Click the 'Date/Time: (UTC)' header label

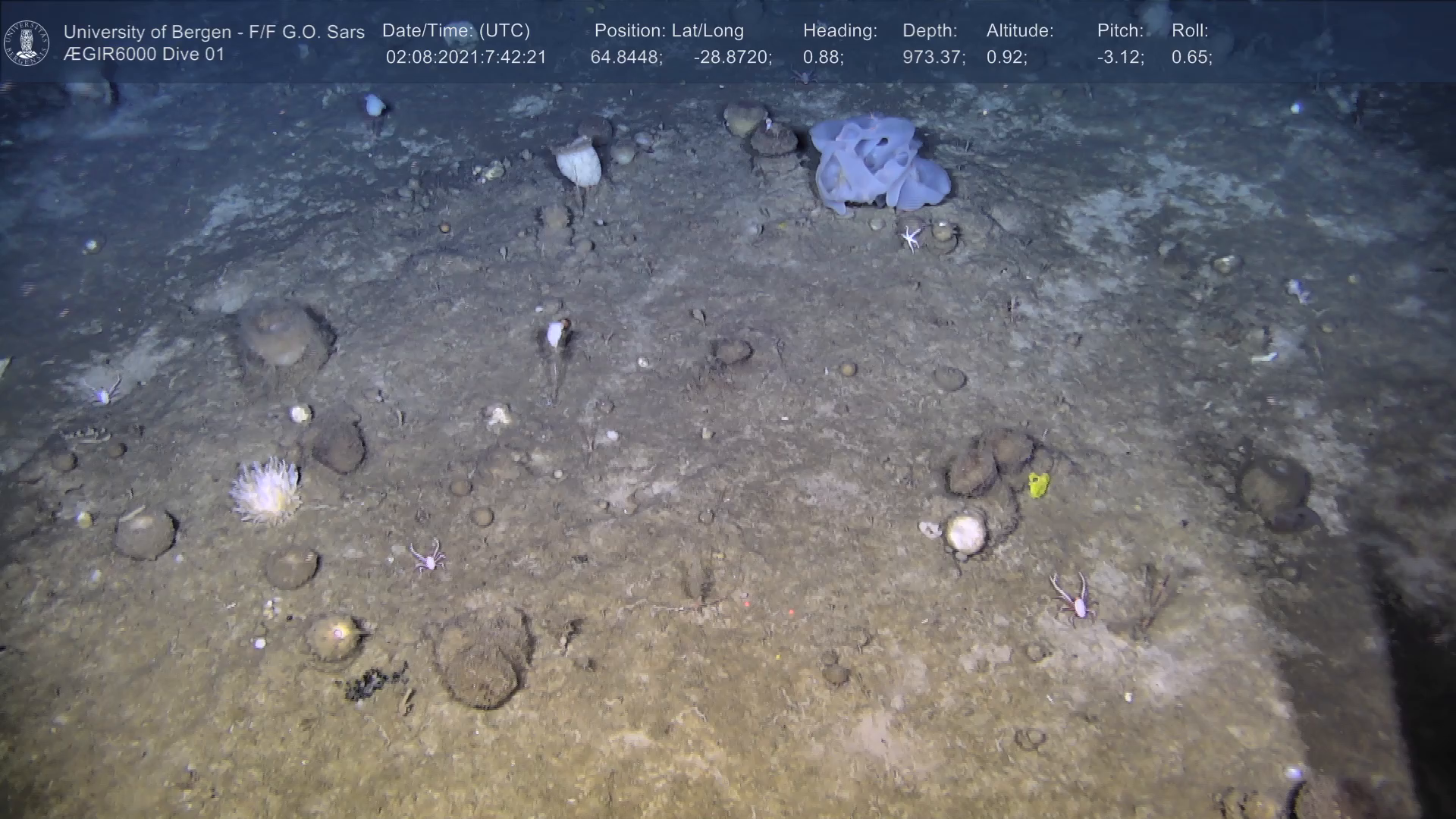coord(456,31)
